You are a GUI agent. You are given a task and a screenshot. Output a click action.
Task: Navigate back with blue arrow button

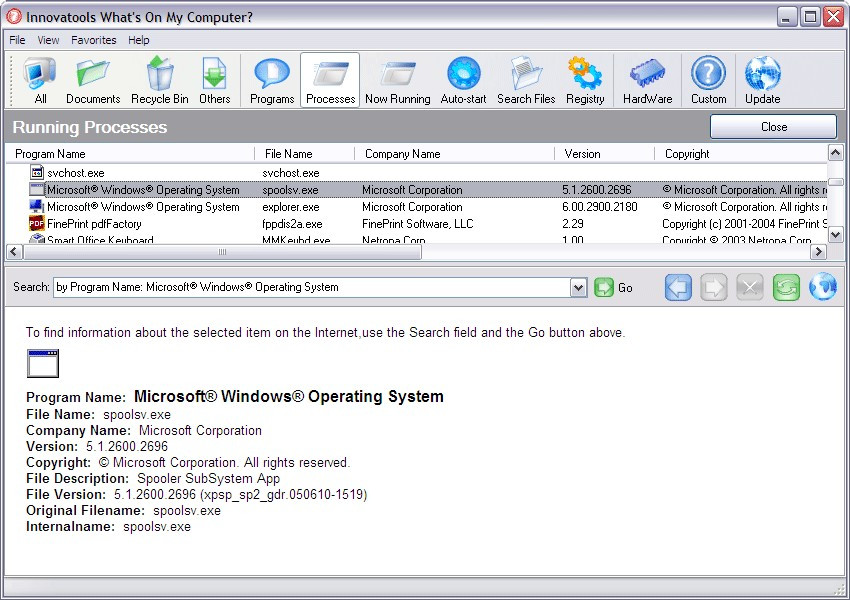(678, 287)
